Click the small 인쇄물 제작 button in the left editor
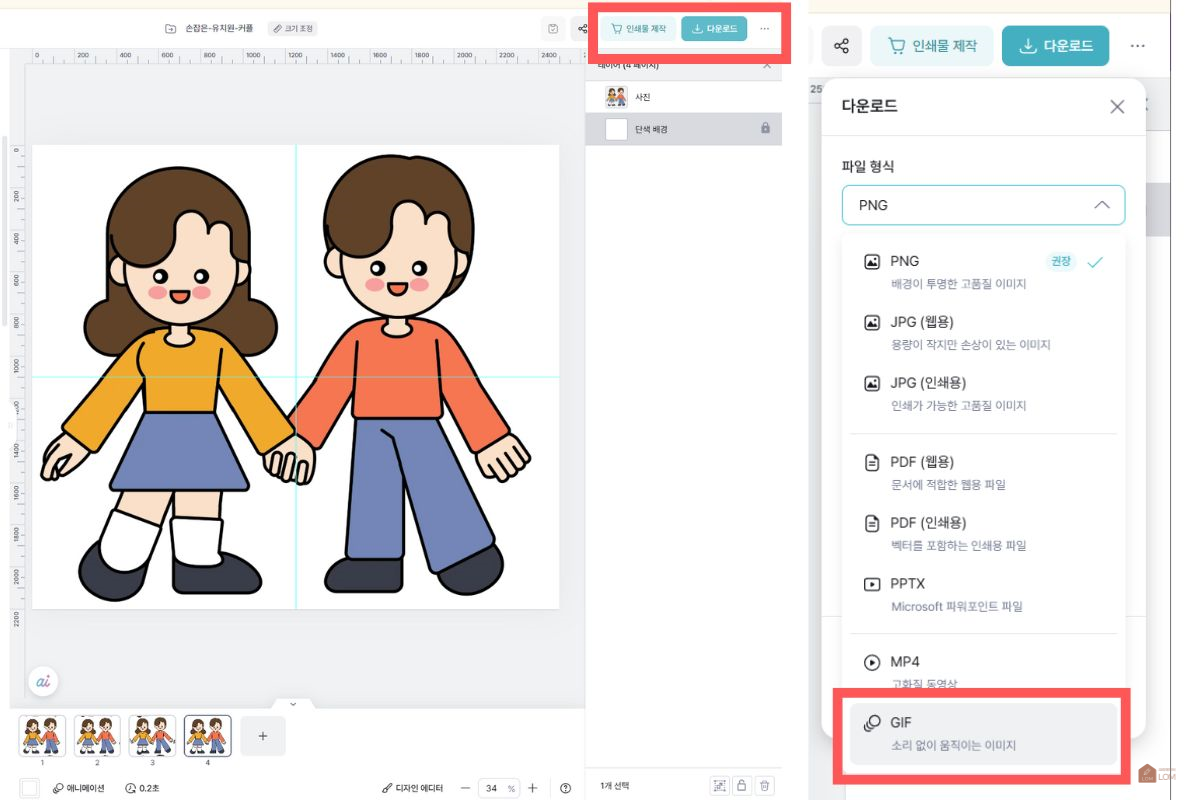 639,29
